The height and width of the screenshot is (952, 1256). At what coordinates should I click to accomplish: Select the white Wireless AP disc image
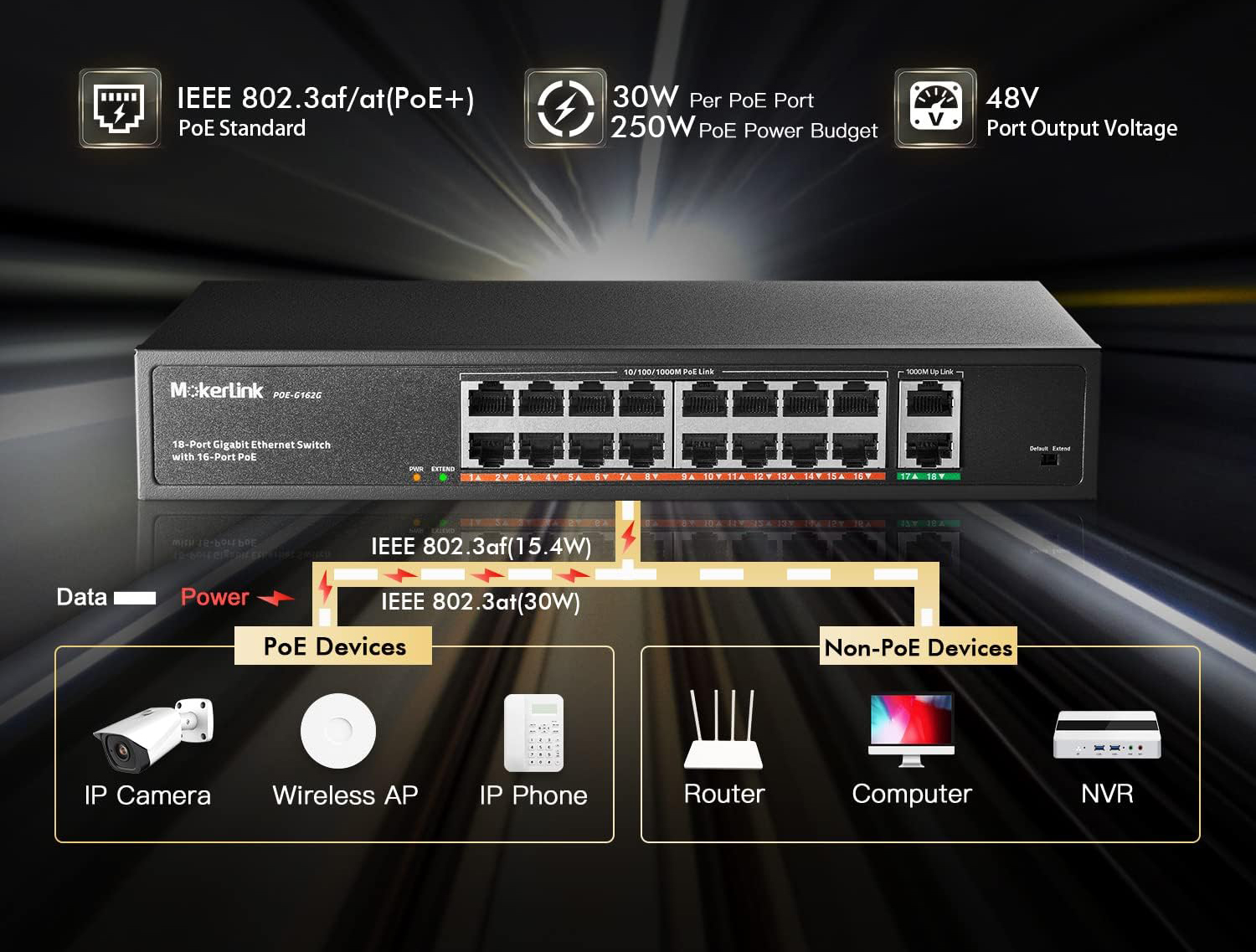click(338, 731)
